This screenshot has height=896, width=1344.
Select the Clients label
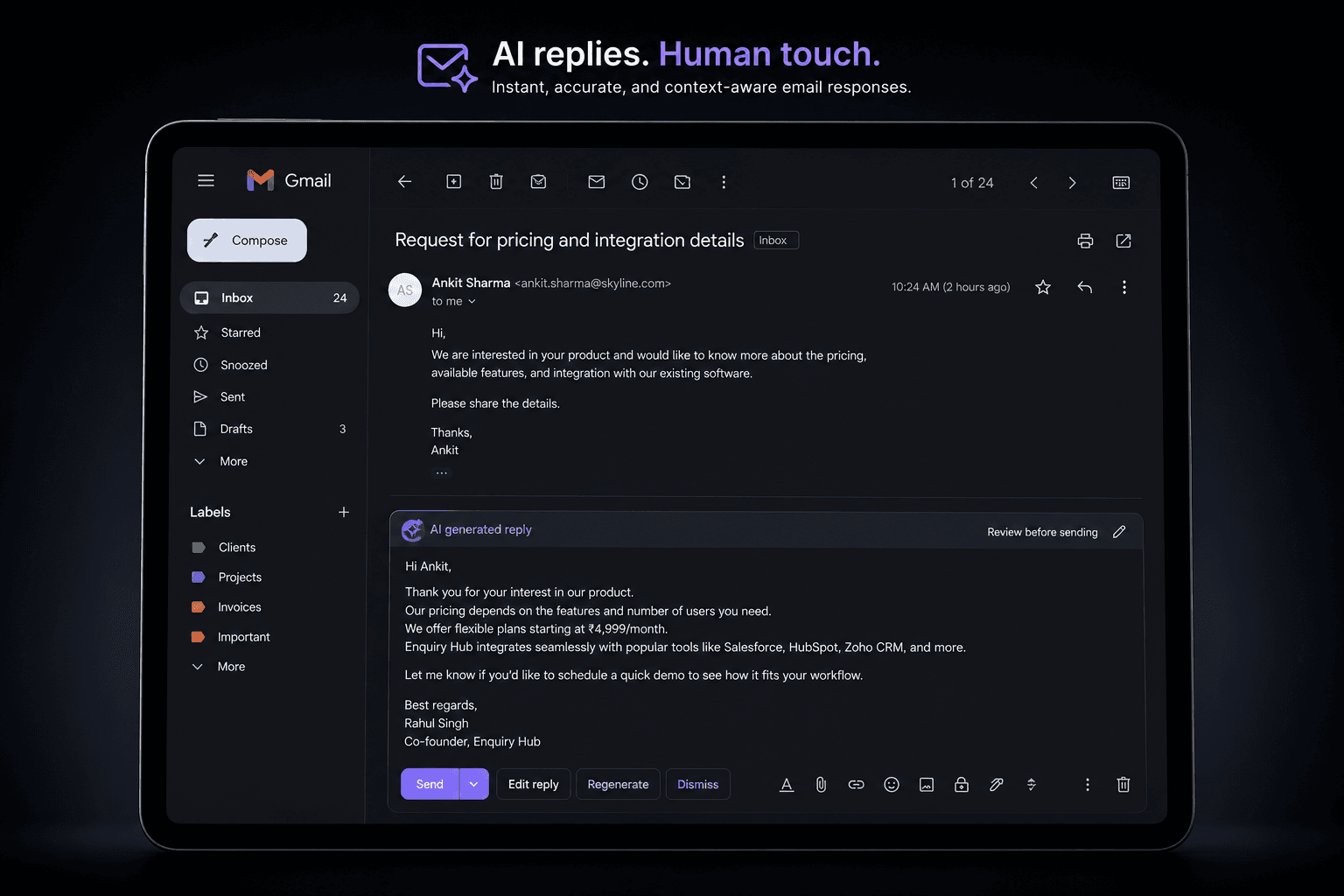point(224,547)
